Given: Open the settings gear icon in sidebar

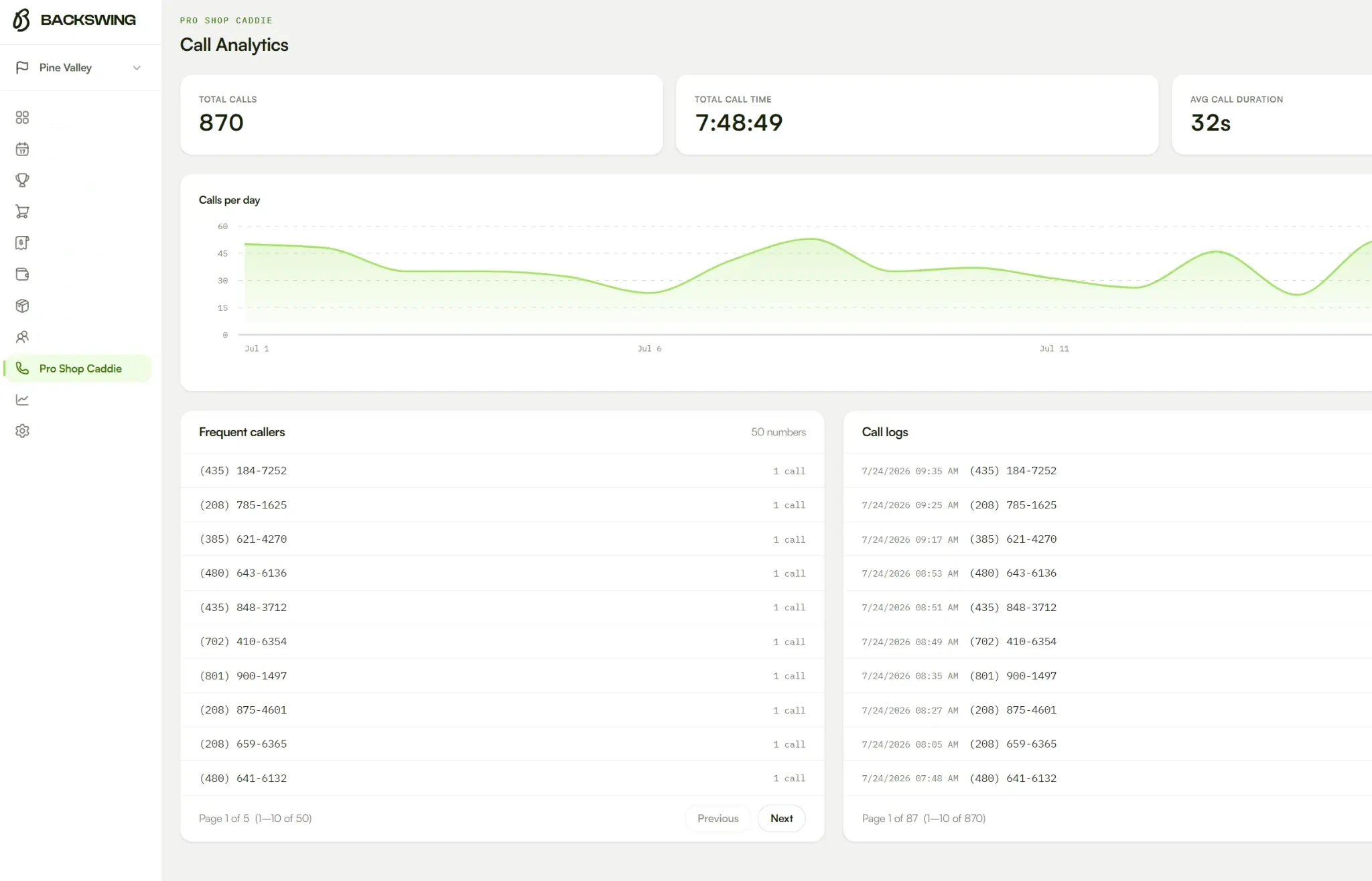Looking at the screenshot, I should click(x=22, y=431).
